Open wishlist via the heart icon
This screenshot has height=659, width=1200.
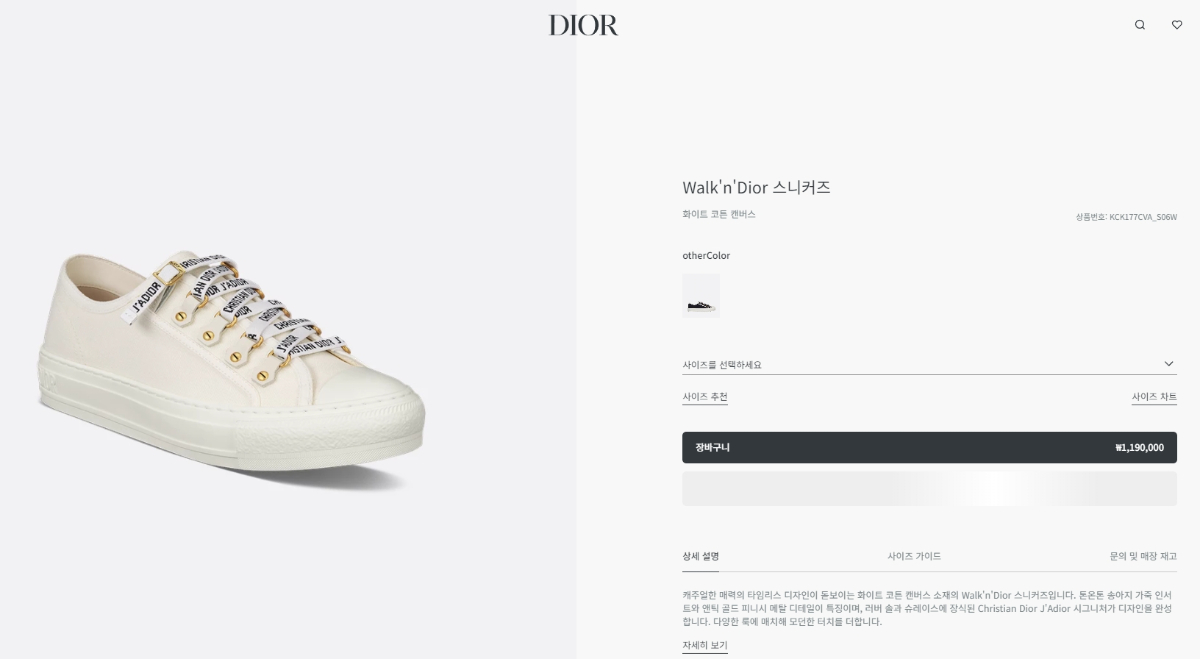(x=1177, y=25)
